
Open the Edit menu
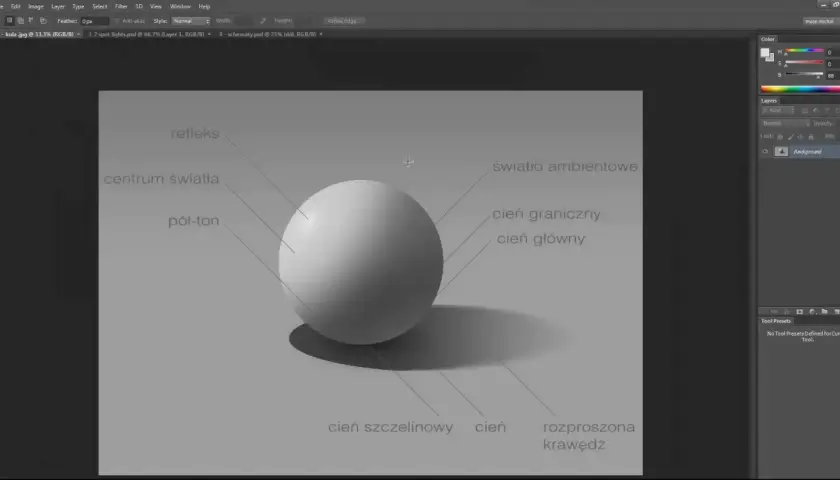coord(15,6)
